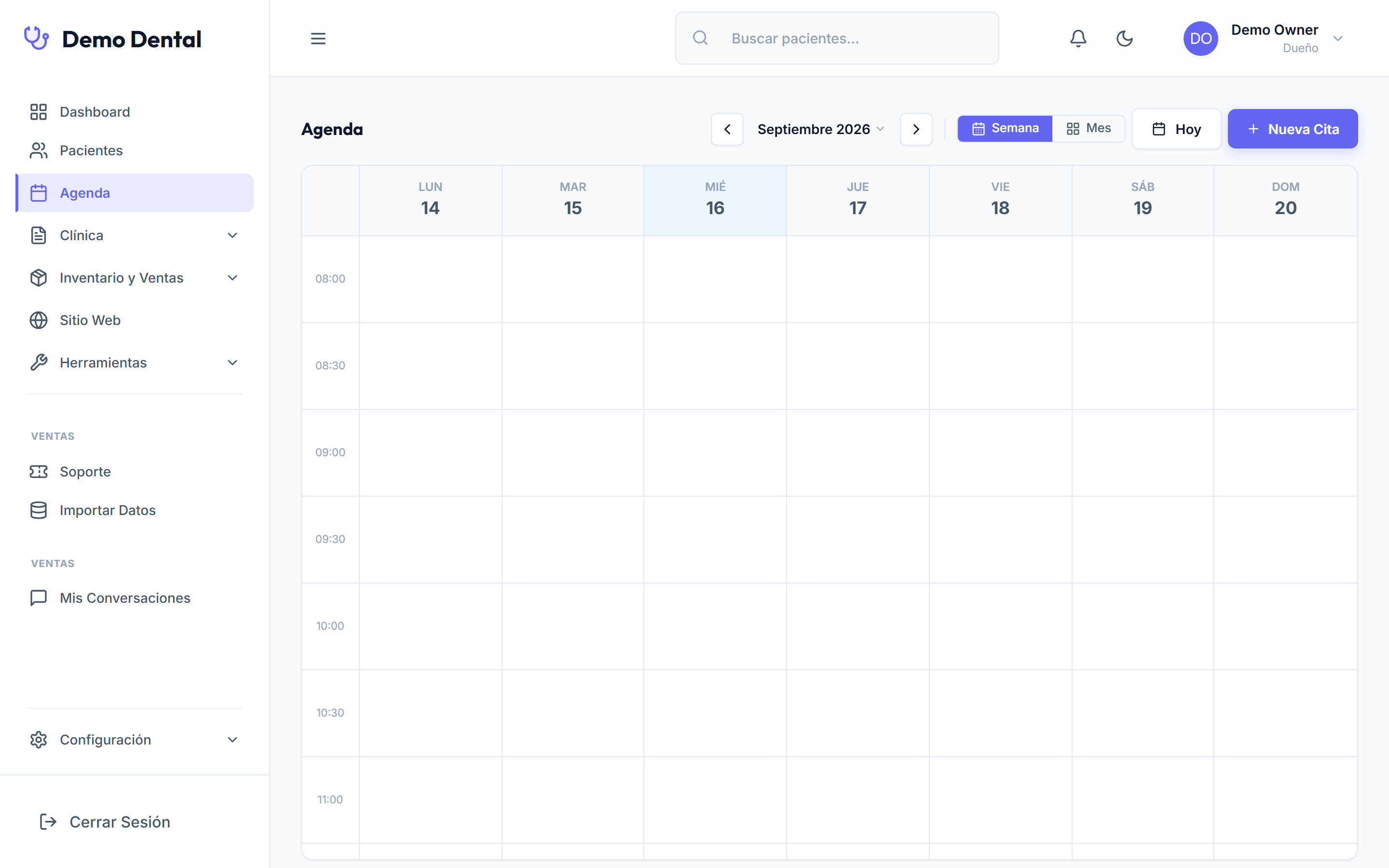Expand the Clínica submenu chevron
Image resolution: width=1389 pixels, height=868 pixels.
[232, 235]
